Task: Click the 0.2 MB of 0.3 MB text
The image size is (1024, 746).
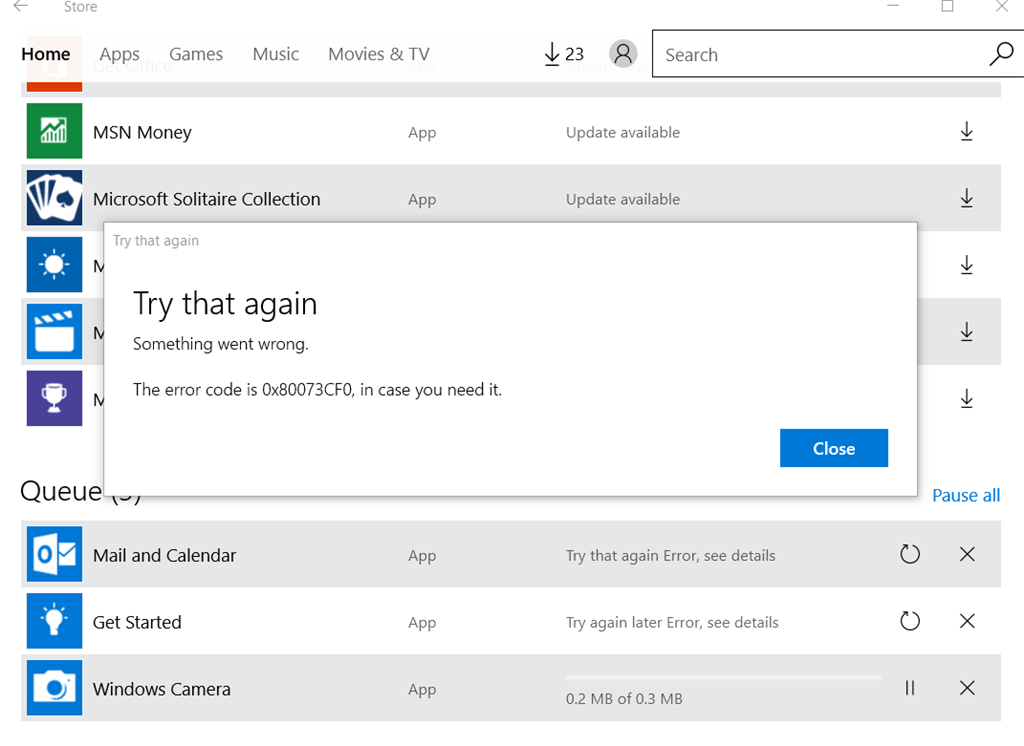Action: point(624,699)
